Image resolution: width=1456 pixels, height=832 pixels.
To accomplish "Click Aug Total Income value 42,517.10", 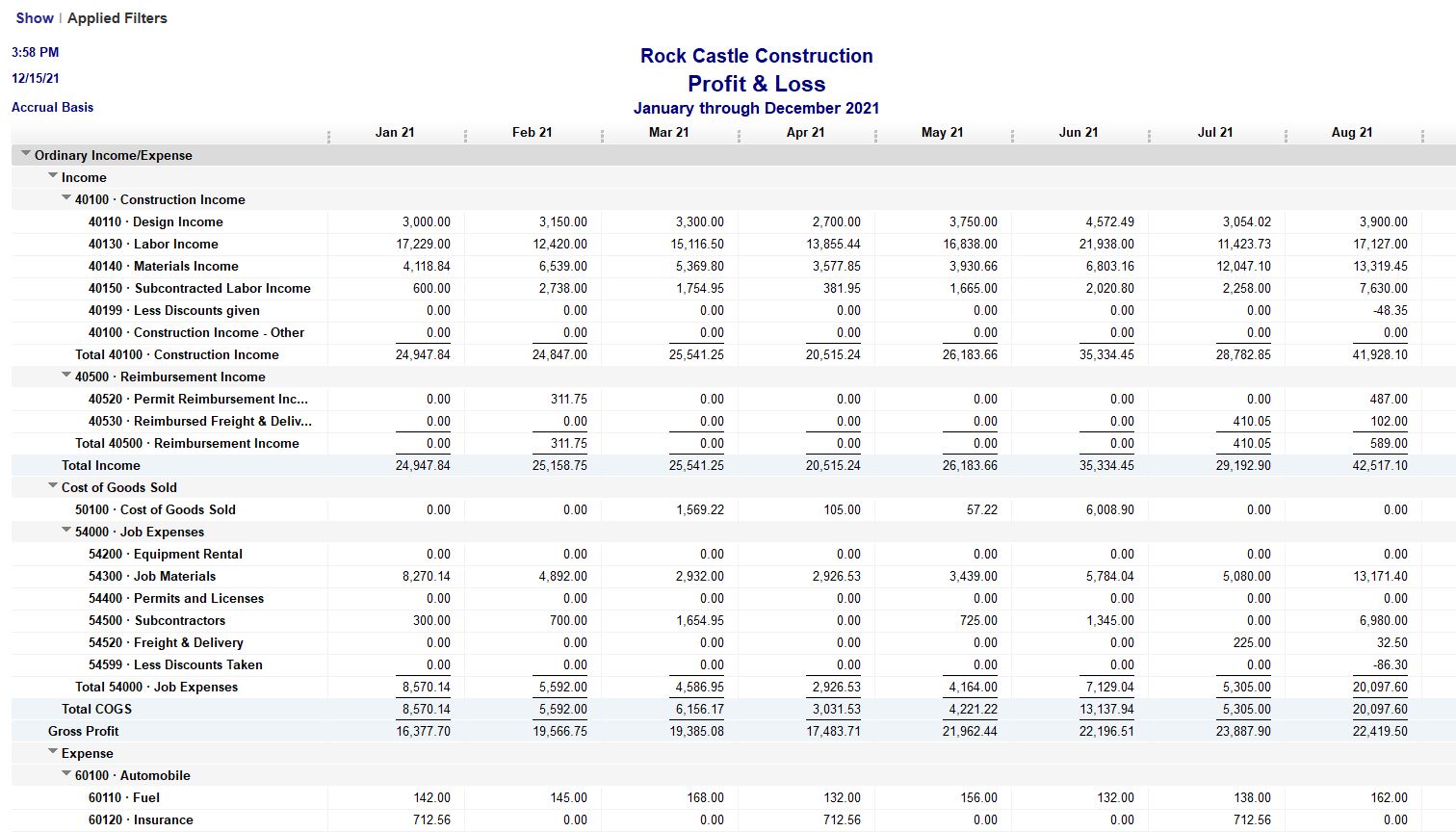I will 1380,465.
